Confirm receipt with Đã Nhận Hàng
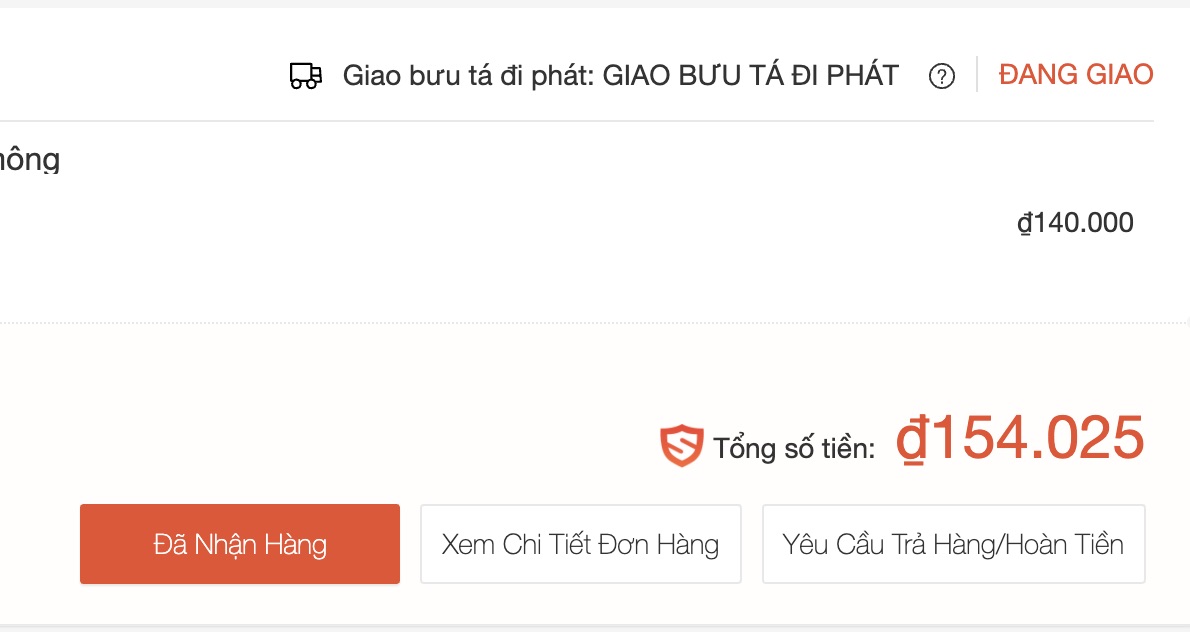The height and width of the screenshot is (632, 1190). pos(240,544)
